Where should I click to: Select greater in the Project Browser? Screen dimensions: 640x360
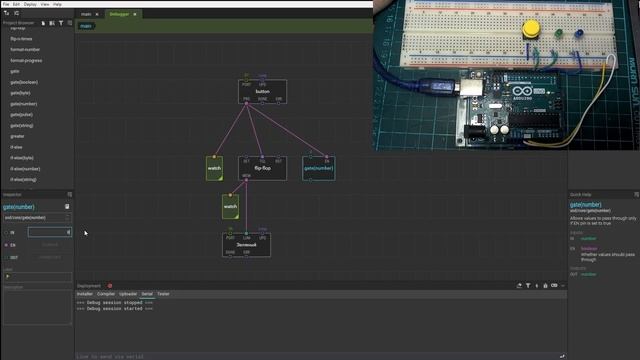coord(17,136)
